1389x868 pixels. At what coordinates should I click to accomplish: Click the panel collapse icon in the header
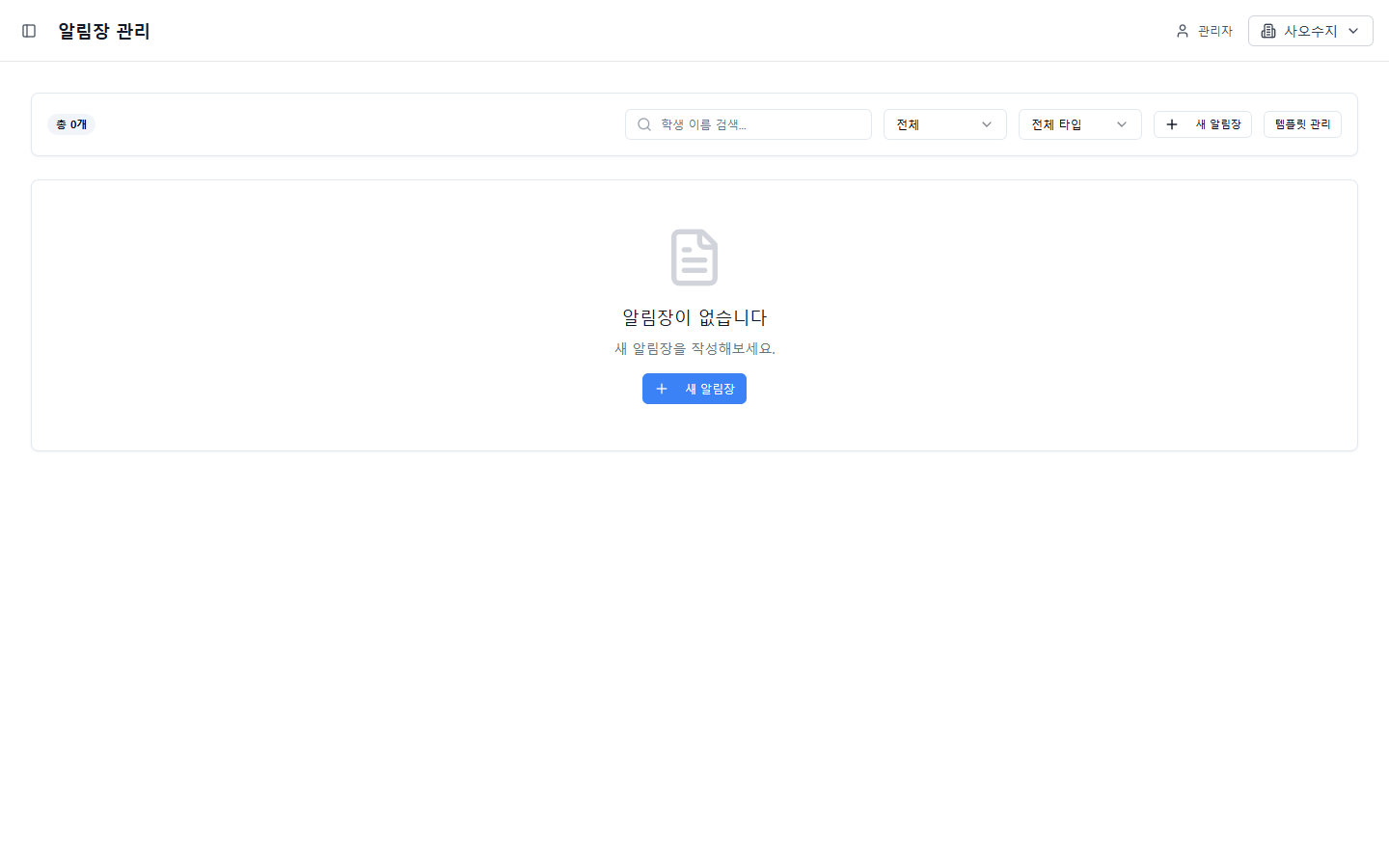pyautogui.click(x=29, y=30)
